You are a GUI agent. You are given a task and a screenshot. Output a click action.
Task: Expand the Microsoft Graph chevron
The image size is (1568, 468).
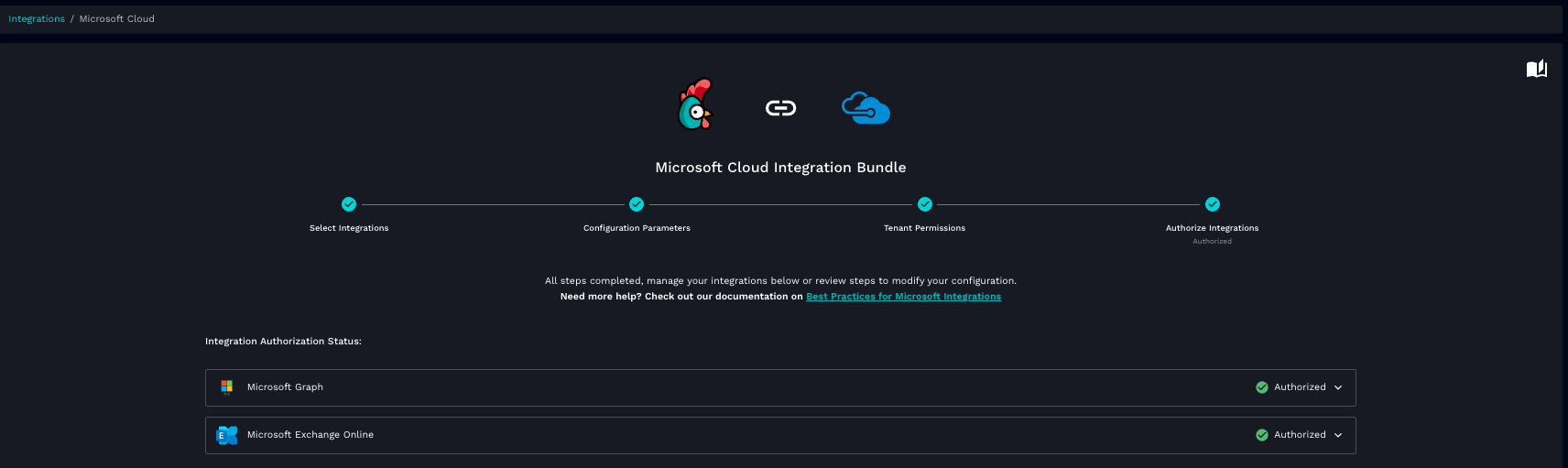pyautogui.click(x=1338, y=387)
